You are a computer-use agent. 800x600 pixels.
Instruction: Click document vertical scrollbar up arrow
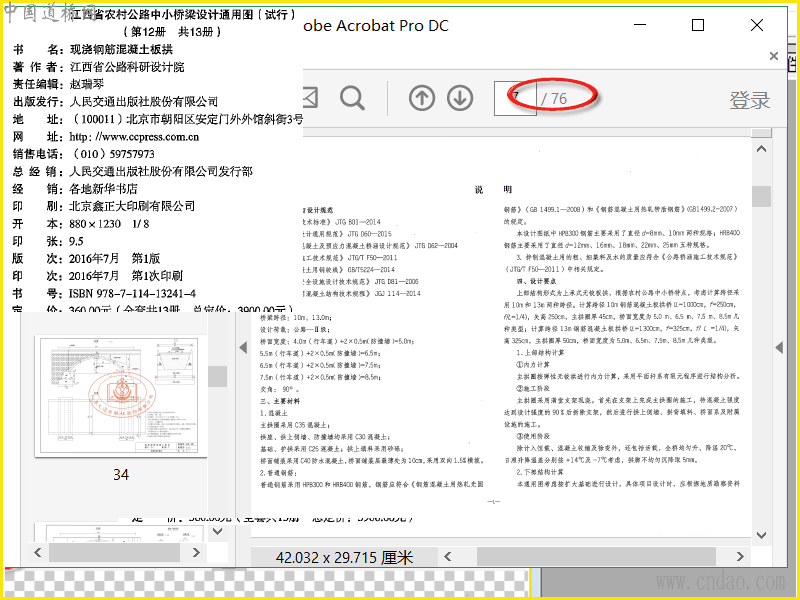pyautogui.click(x=761, y=149)
